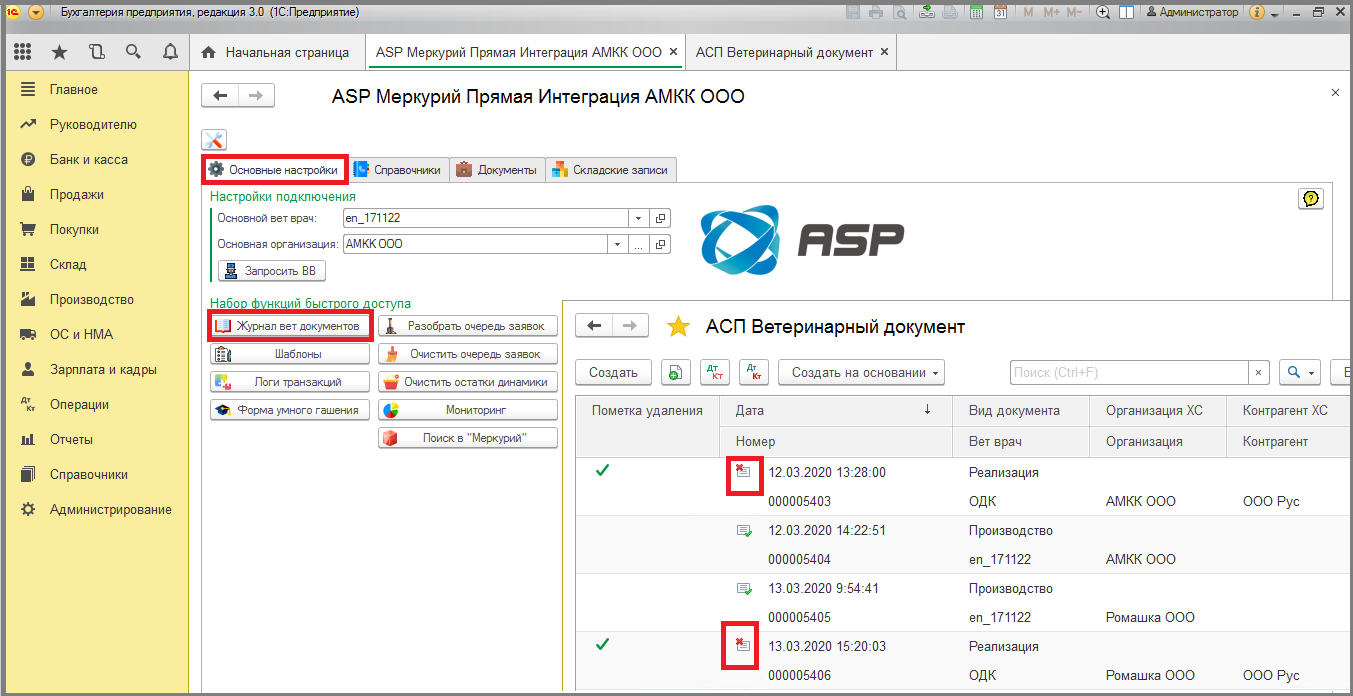Click status icon of document 12.03.2020 14:22:51
The height and width of the screenshot is (696, 1353).
tap(743, 530)
